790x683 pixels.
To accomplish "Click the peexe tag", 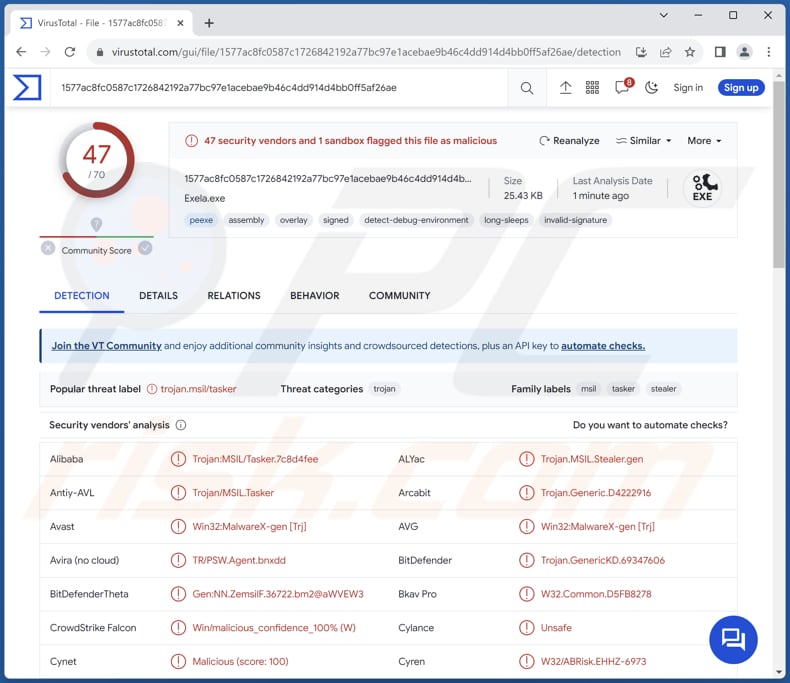I will (201, 220).
